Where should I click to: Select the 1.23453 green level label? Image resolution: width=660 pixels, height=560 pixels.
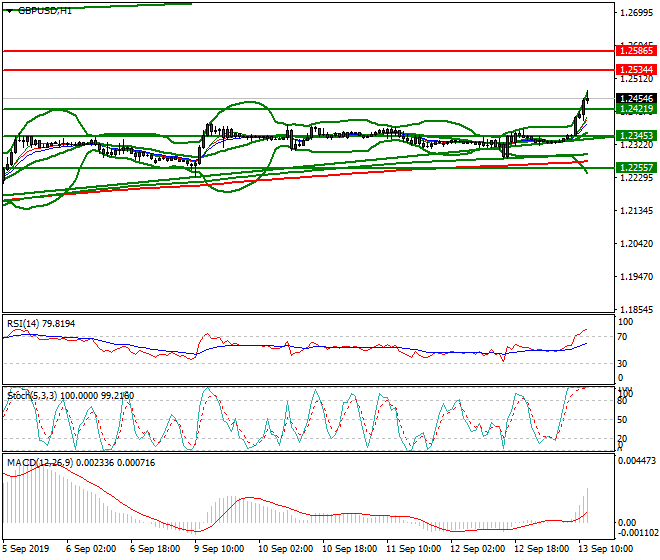click(636, 136)
